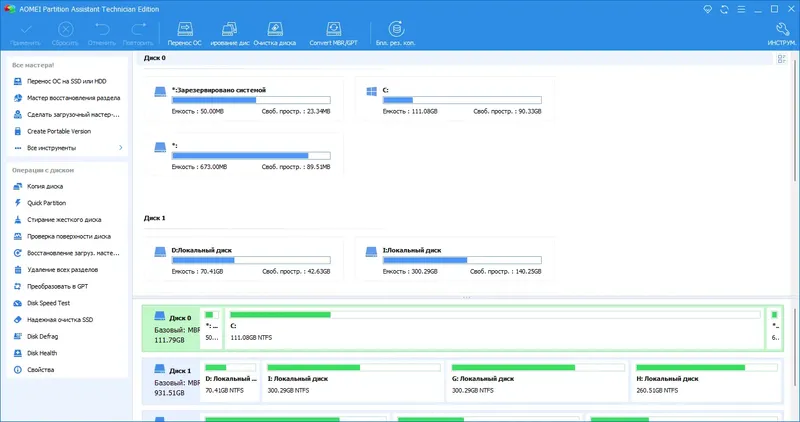Select D: Локальный диск 70.41GB block
Viewport: 800px width, 422px height.
pyautogui.click(x=230, y=381)
